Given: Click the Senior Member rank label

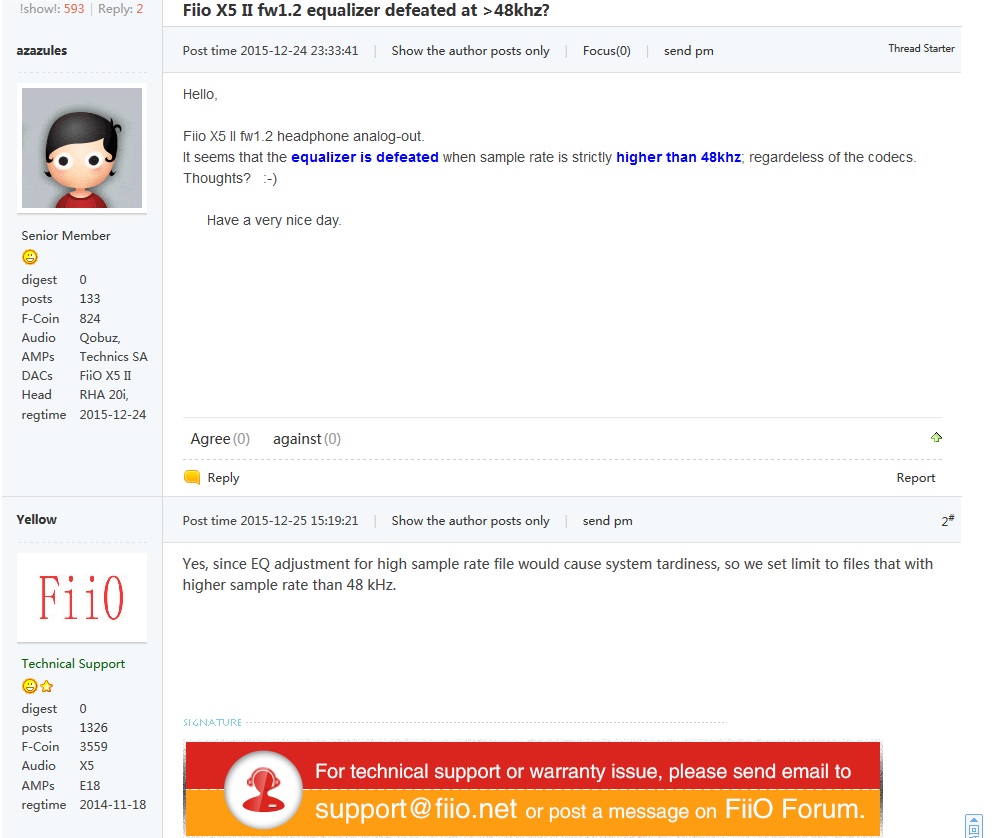Looking at the screenshot, I should point(66,235).
